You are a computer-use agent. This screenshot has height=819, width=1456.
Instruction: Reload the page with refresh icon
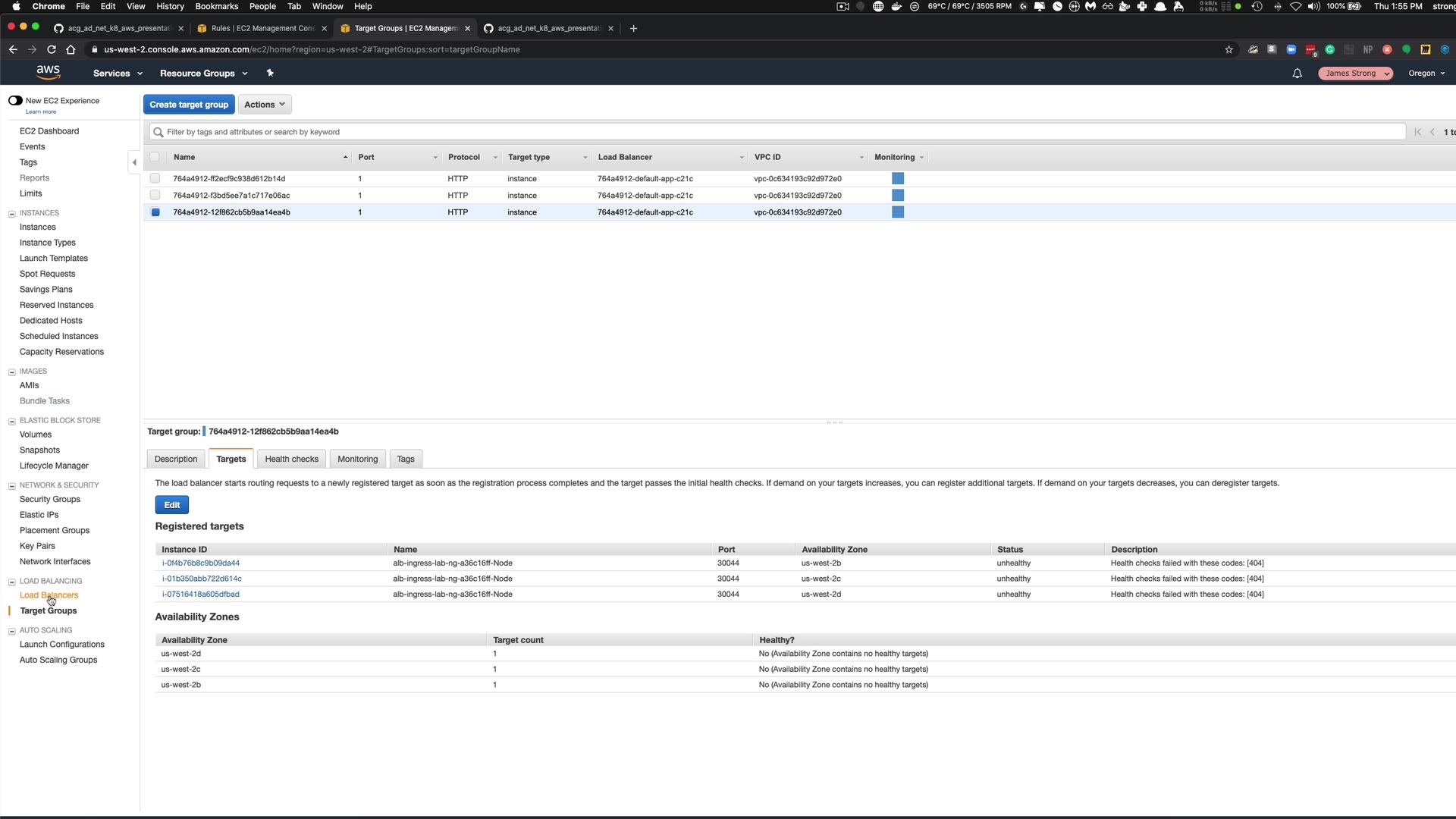pos(52,50)
